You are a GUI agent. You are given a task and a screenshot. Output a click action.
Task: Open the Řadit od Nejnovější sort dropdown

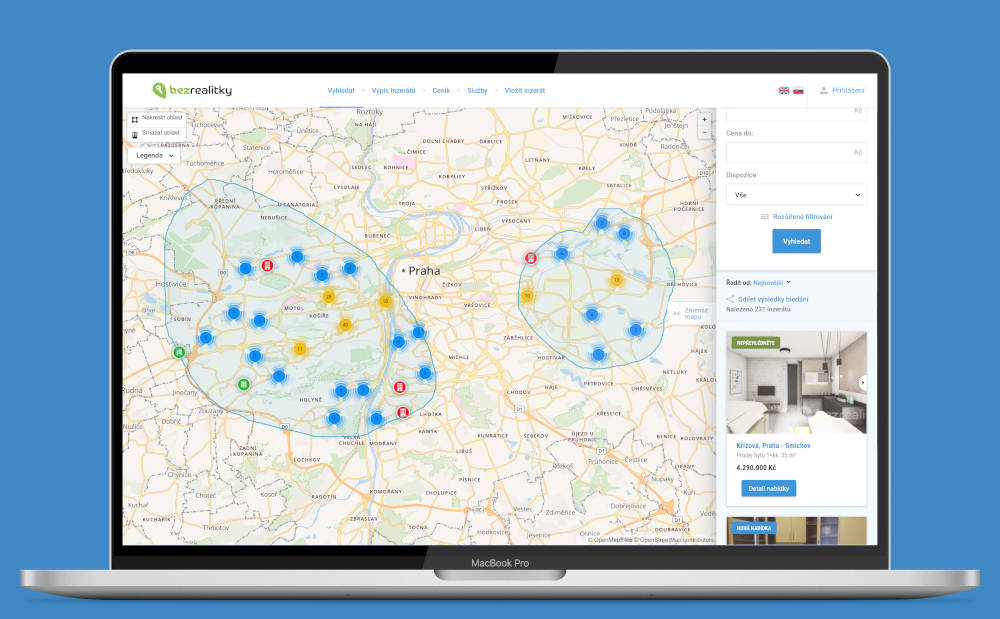(x=772, y=282)
